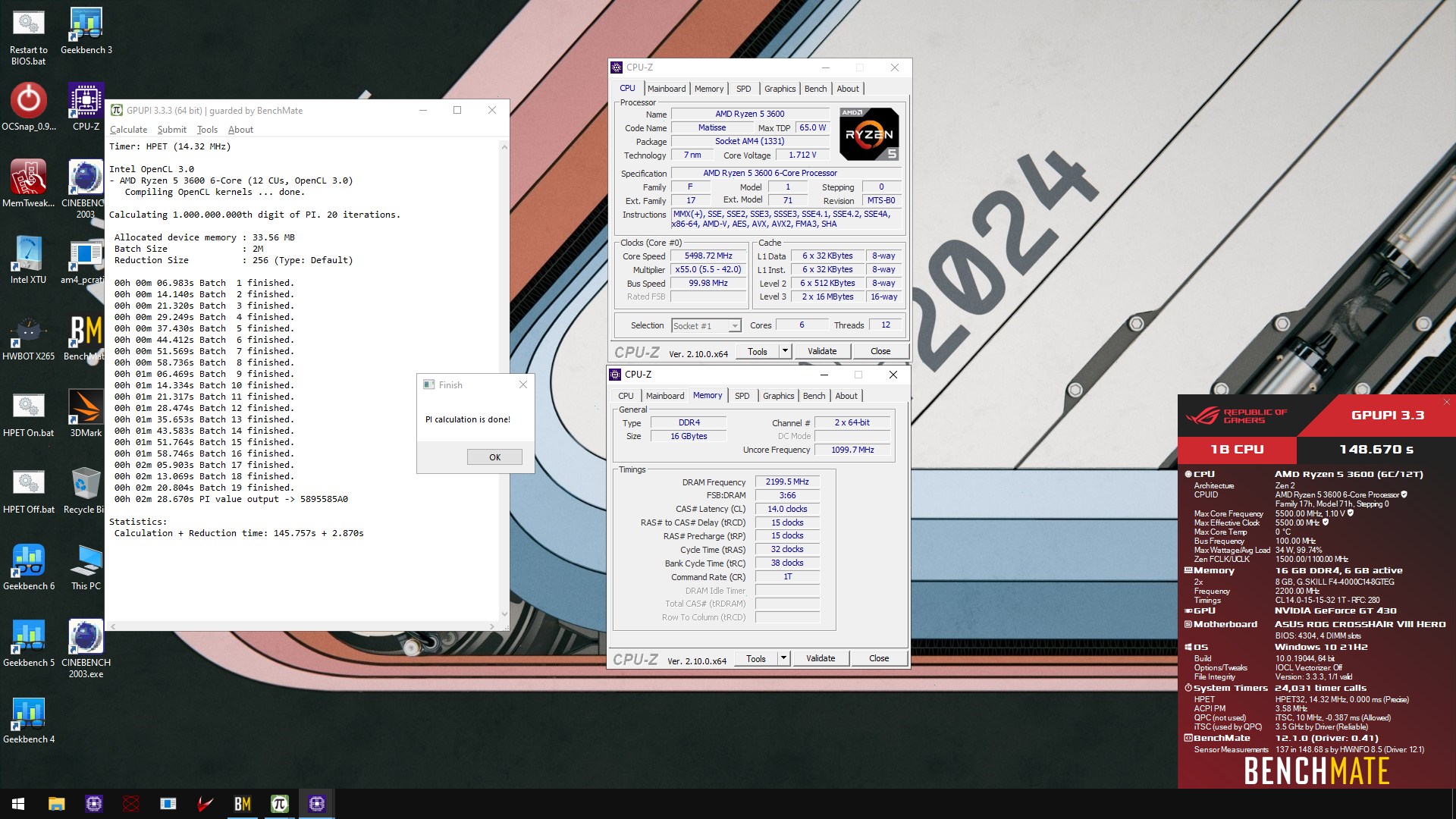Click Tools button in bottom CPU-Z window
Viewport: 1456px width, 819px height.
755,658
